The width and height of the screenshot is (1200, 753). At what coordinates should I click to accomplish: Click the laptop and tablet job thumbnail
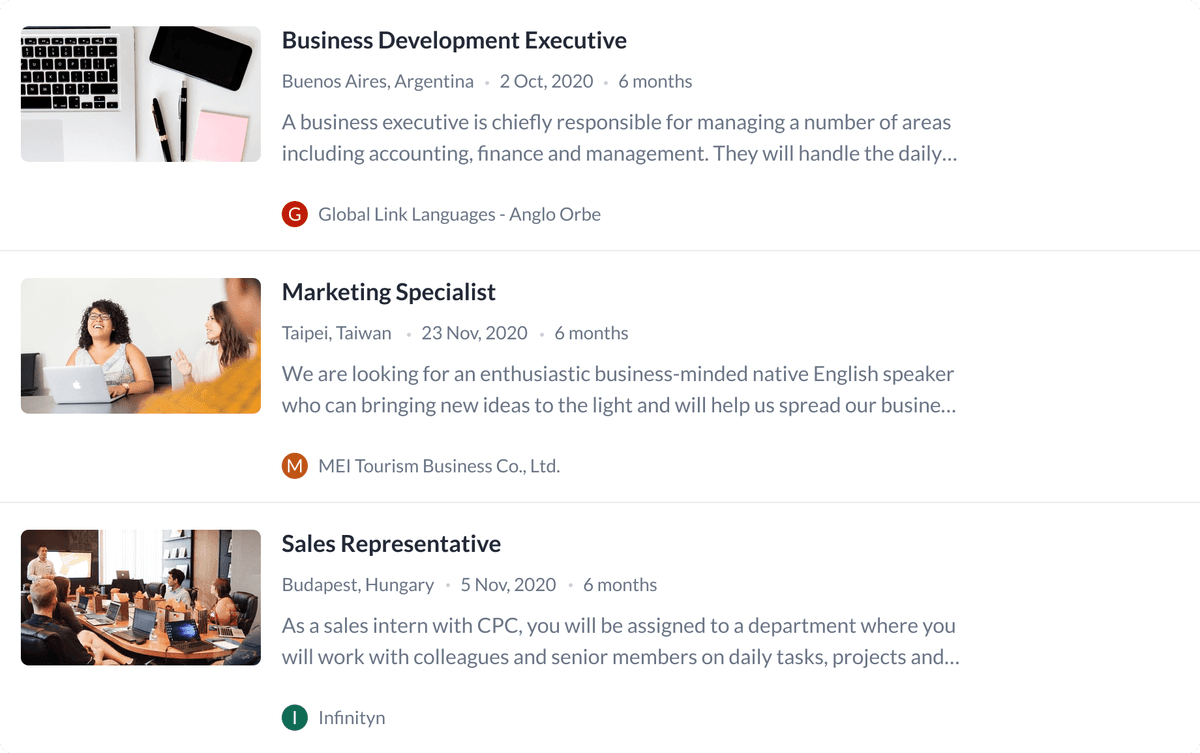point(140,93)
